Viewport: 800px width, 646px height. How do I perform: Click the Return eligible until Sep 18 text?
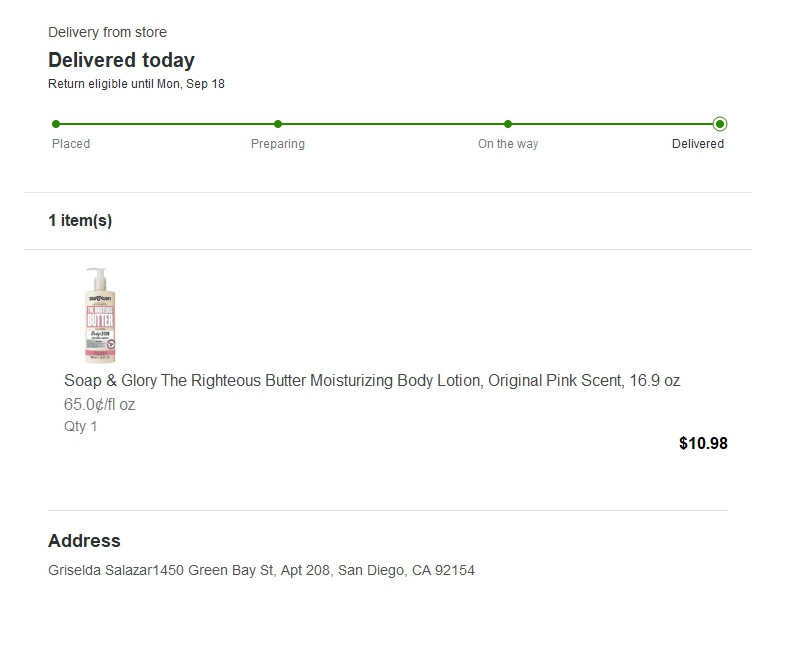[x=136, y=84]
